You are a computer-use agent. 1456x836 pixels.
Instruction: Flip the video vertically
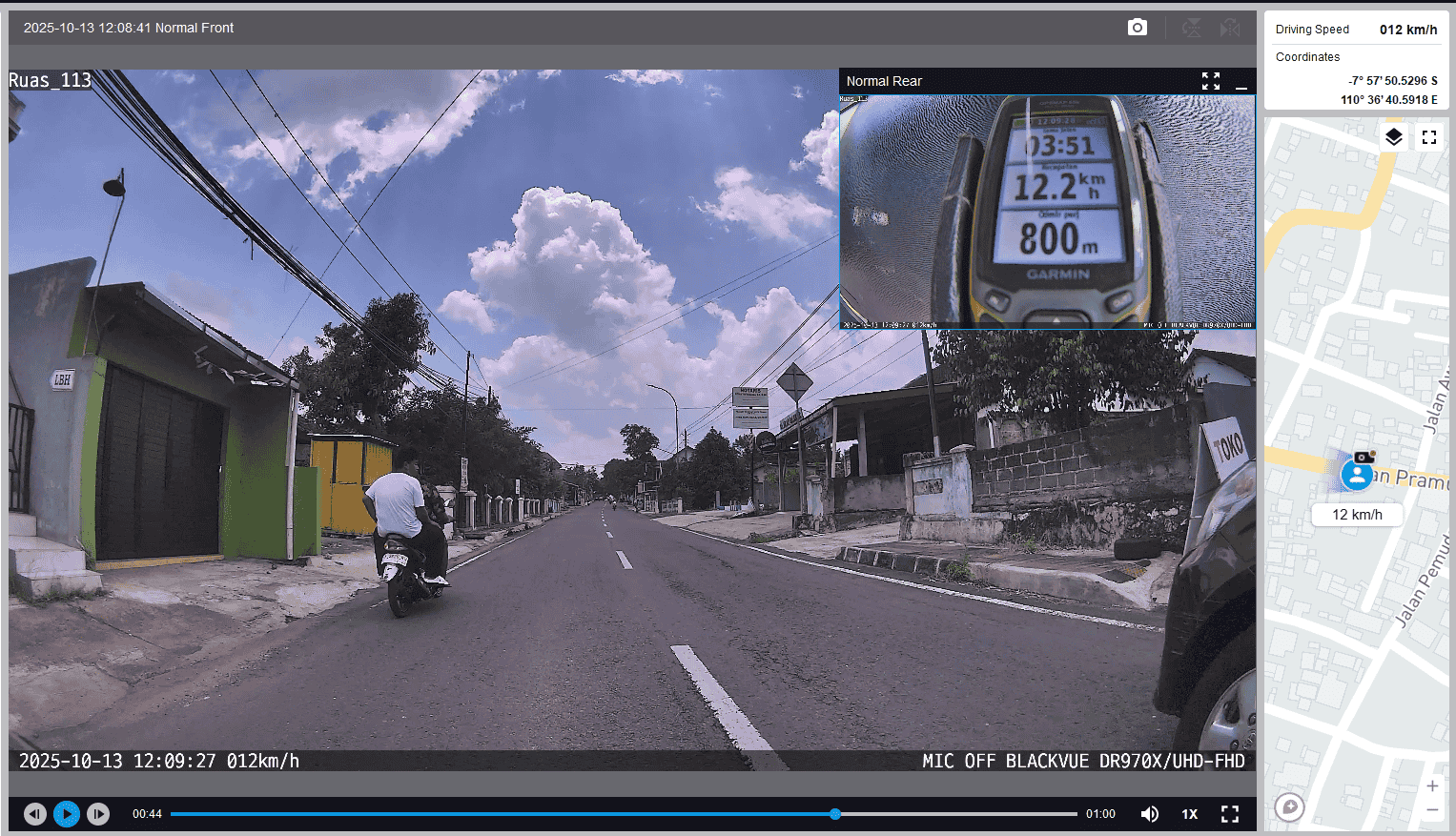point(1192,28)
